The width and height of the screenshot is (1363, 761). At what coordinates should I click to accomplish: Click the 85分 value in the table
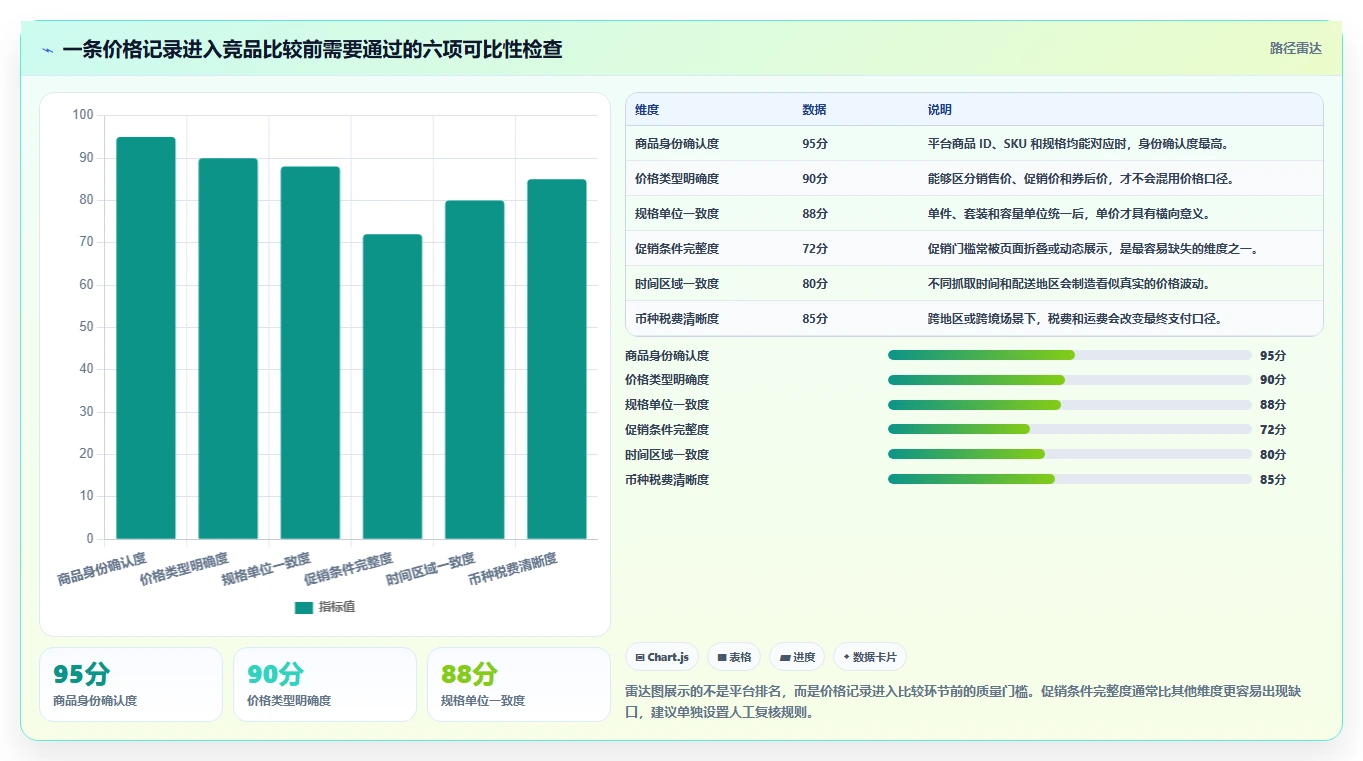(815, 319)
